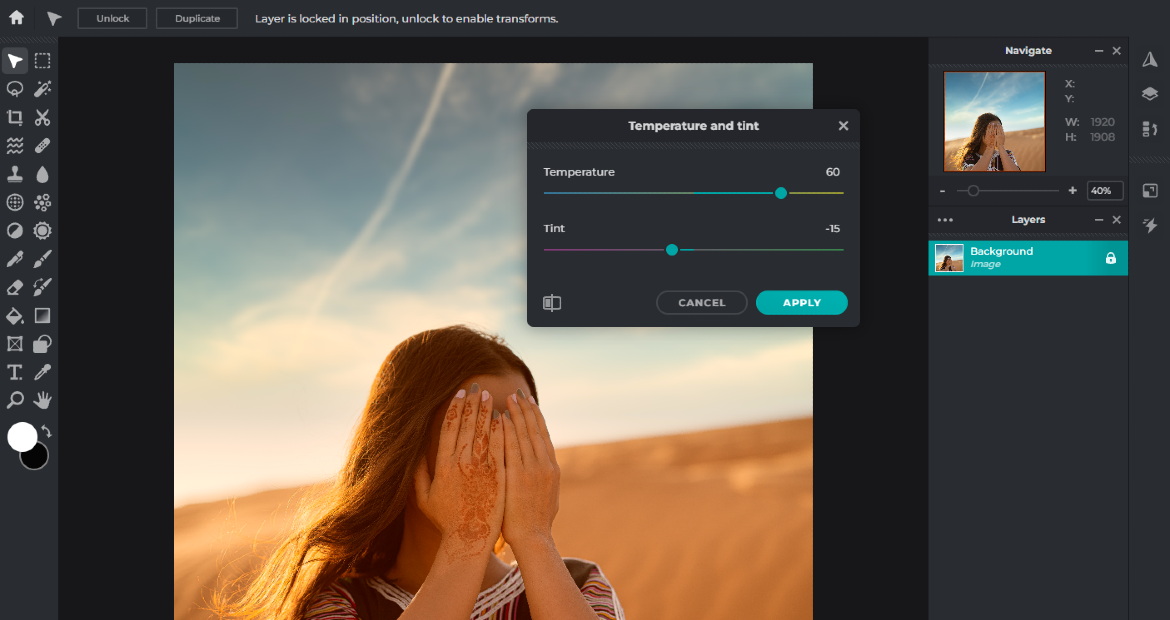The width and height of the screenshot is (1170, 620).
Task: Open the 40% zoom level field
Action: (x=1104, y=190)
